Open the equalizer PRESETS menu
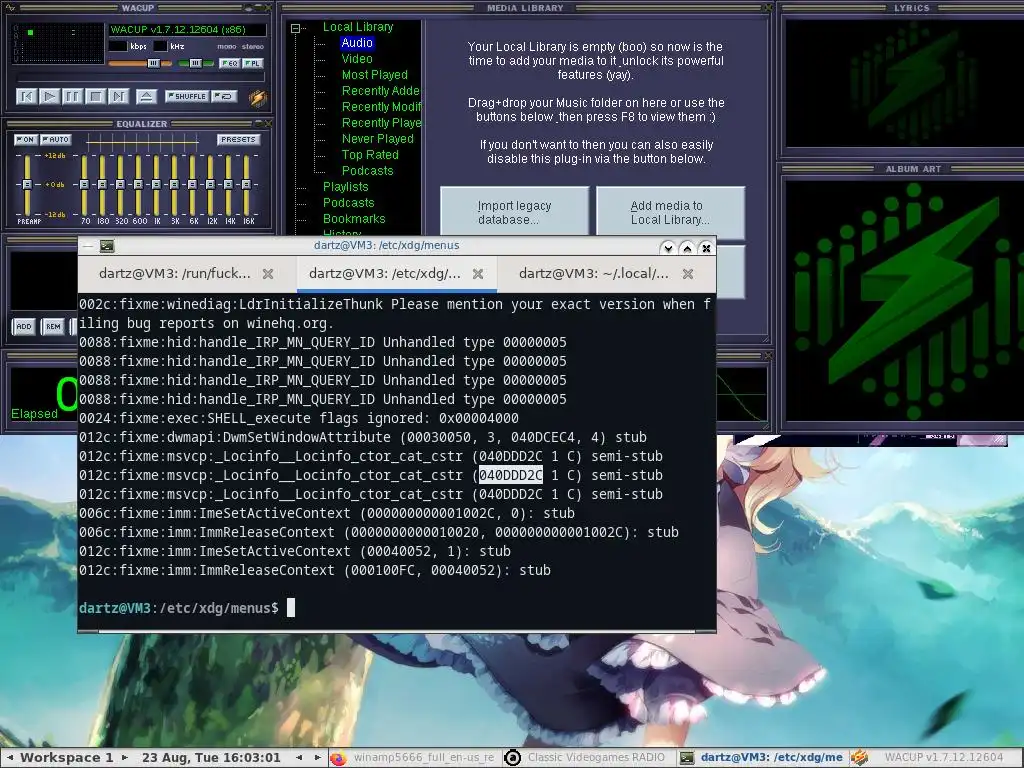Screen dimensions: 1024x768 (x=238, y=139)
